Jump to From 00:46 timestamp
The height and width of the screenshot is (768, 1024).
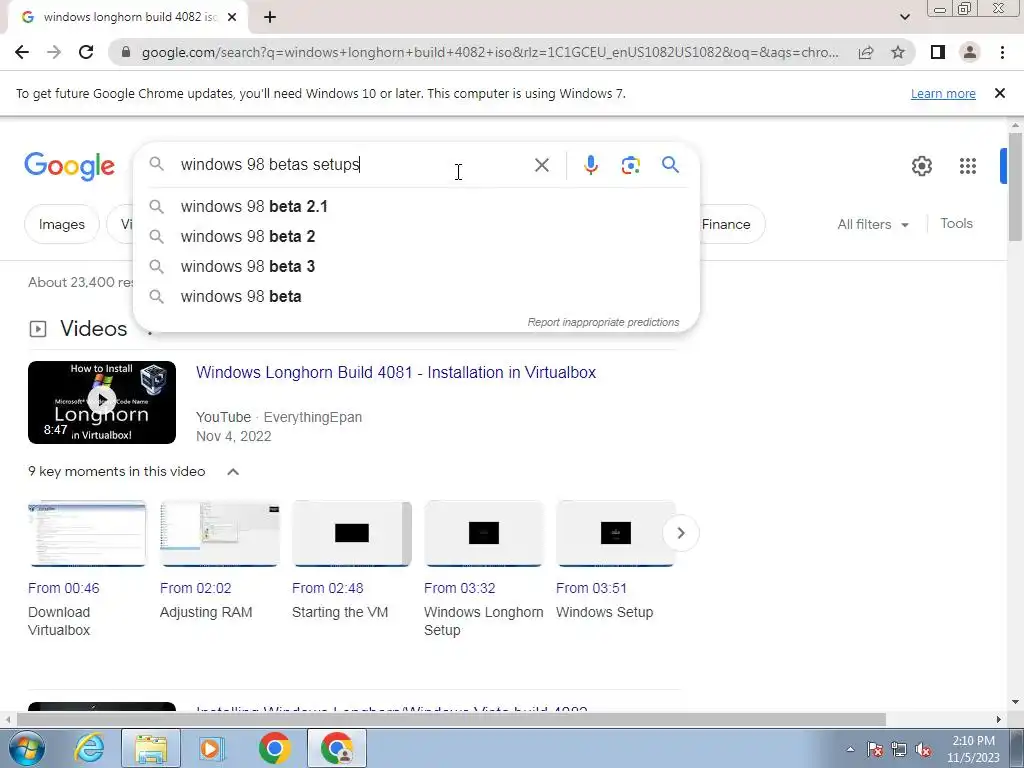pos(63,588)
